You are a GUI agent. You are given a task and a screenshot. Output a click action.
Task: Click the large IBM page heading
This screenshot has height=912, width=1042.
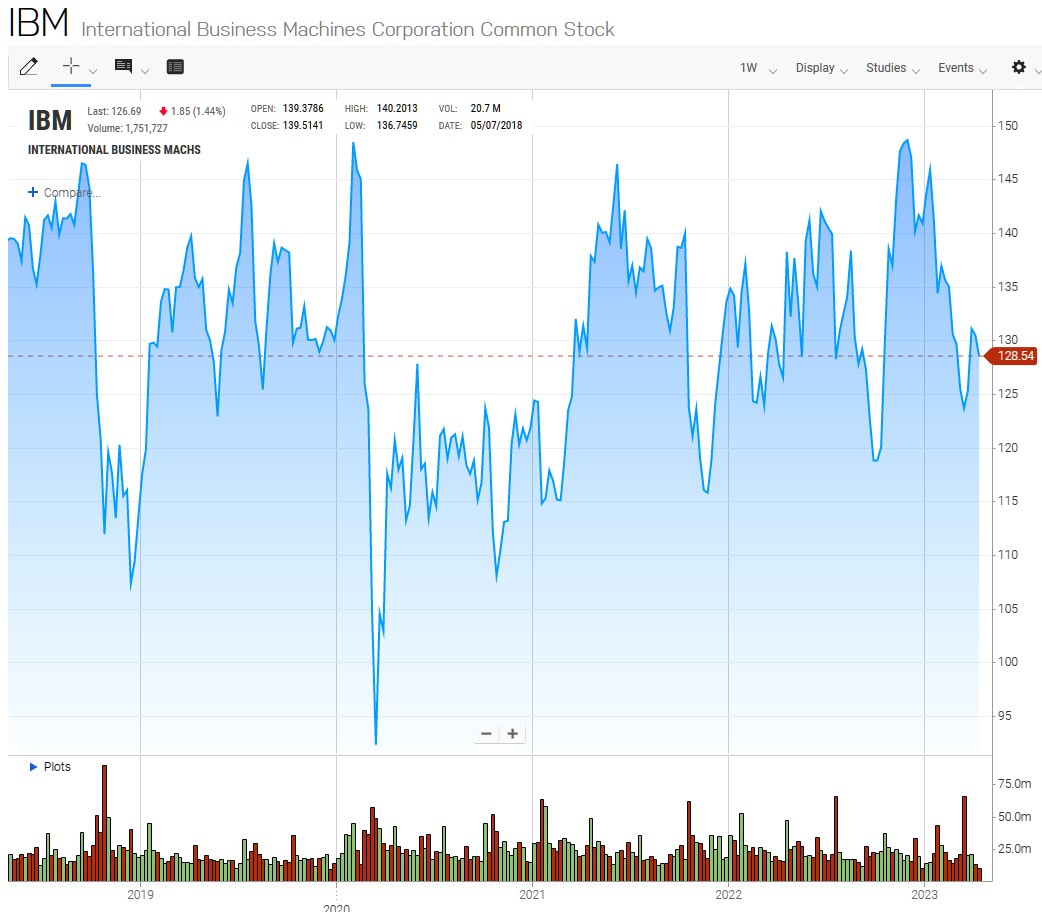(39, 23)
